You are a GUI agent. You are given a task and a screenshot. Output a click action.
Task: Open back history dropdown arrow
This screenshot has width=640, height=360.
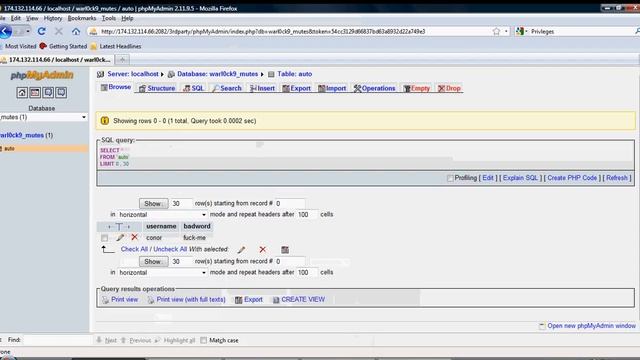point(28,31)
